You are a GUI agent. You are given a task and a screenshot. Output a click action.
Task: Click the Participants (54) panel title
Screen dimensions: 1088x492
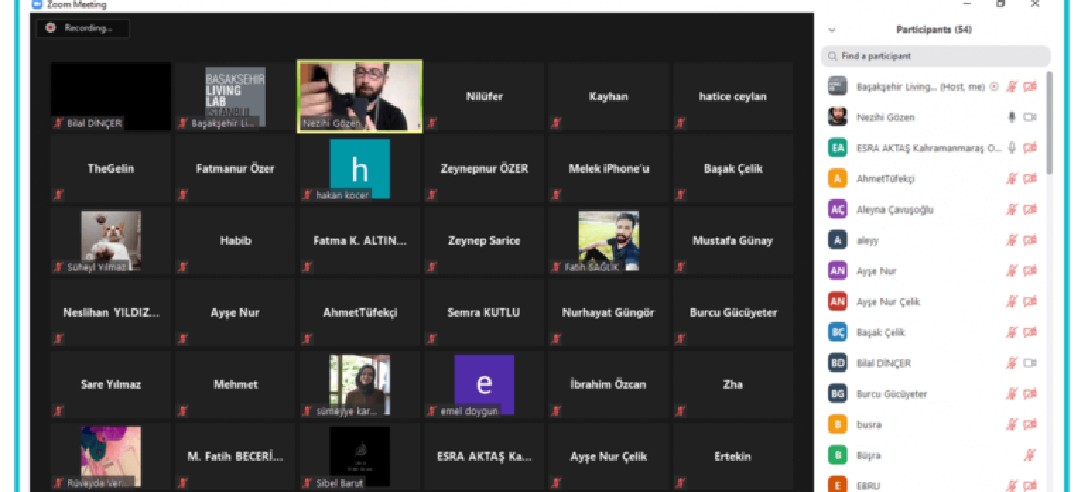click(933, 30)
